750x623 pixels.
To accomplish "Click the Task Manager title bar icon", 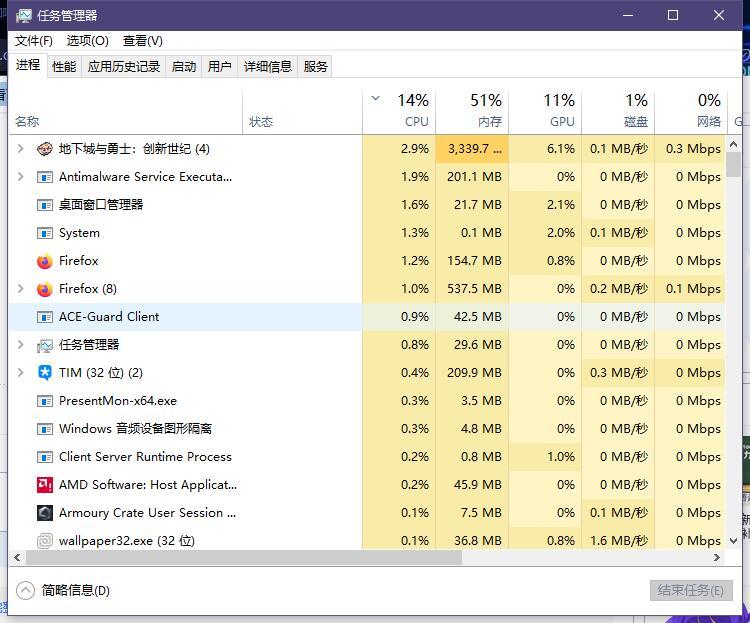I will pyautogui.click(x=23, y=16).
